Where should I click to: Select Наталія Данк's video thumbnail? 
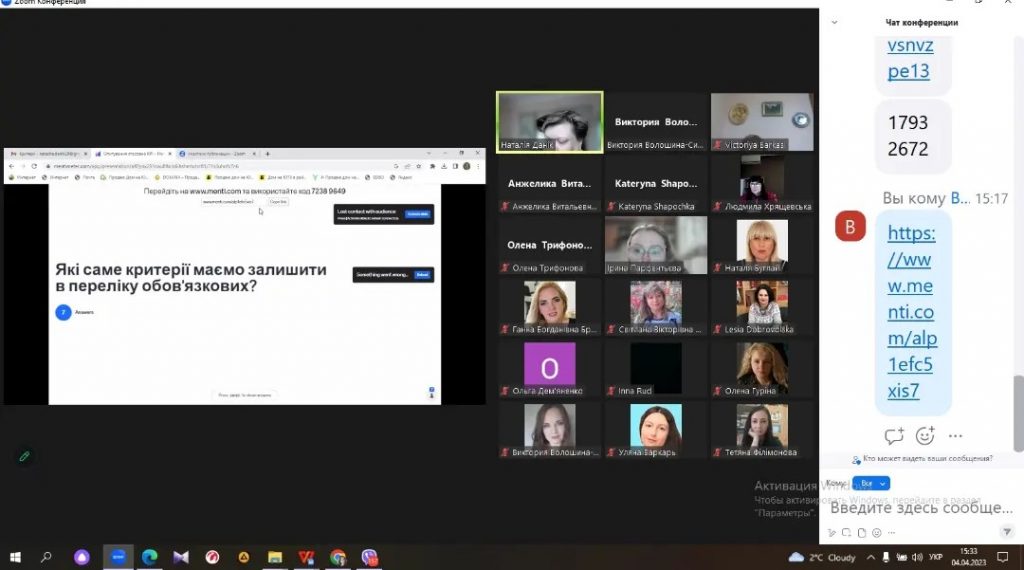[x=550, y=122]
